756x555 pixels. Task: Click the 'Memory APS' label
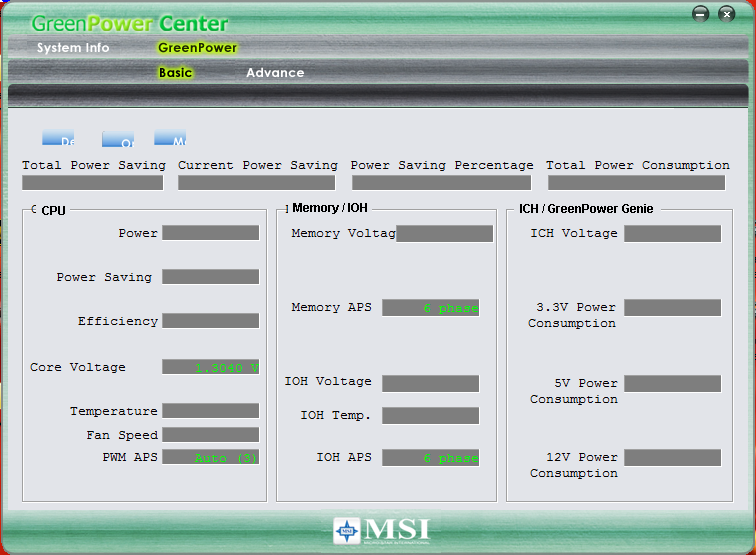332,307
